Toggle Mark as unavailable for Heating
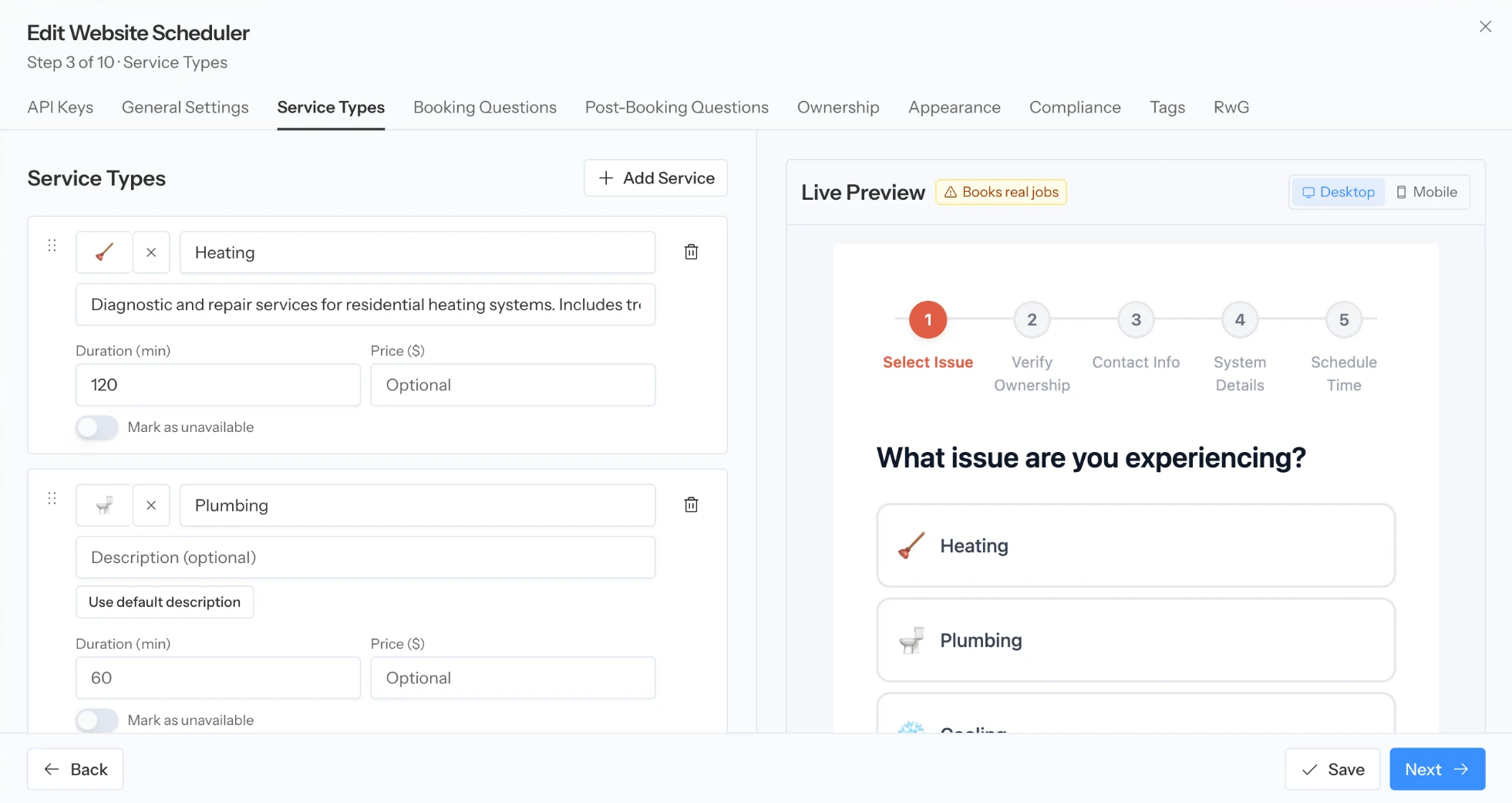 [97, 427]
